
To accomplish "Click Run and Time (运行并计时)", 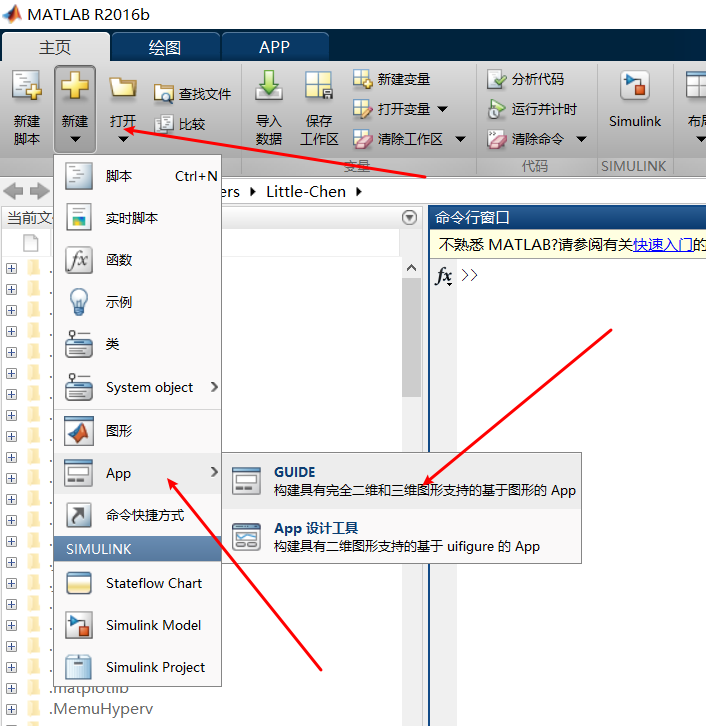I will 532,109.
